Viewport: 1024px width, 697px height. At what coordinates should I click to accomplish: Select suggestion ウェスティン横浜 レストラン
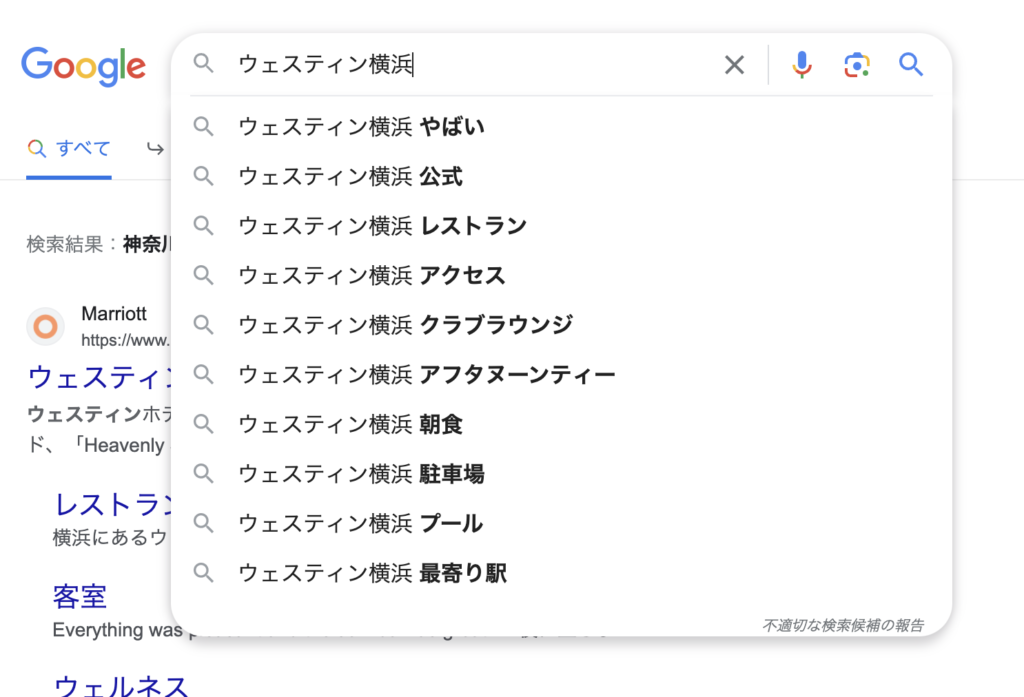(x=562, y=226)
